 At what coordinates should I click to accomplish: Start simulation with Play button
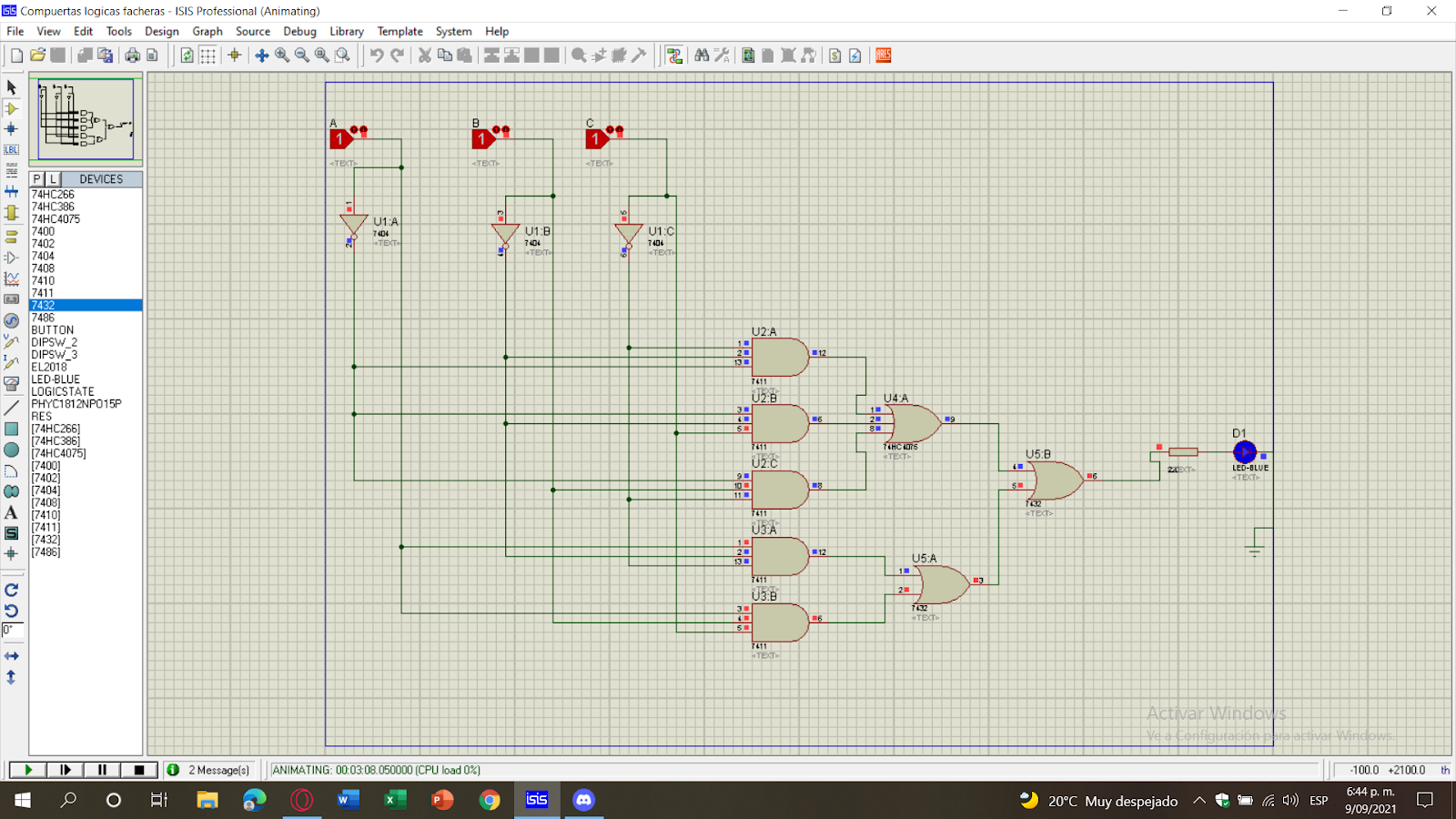[28, 770]
